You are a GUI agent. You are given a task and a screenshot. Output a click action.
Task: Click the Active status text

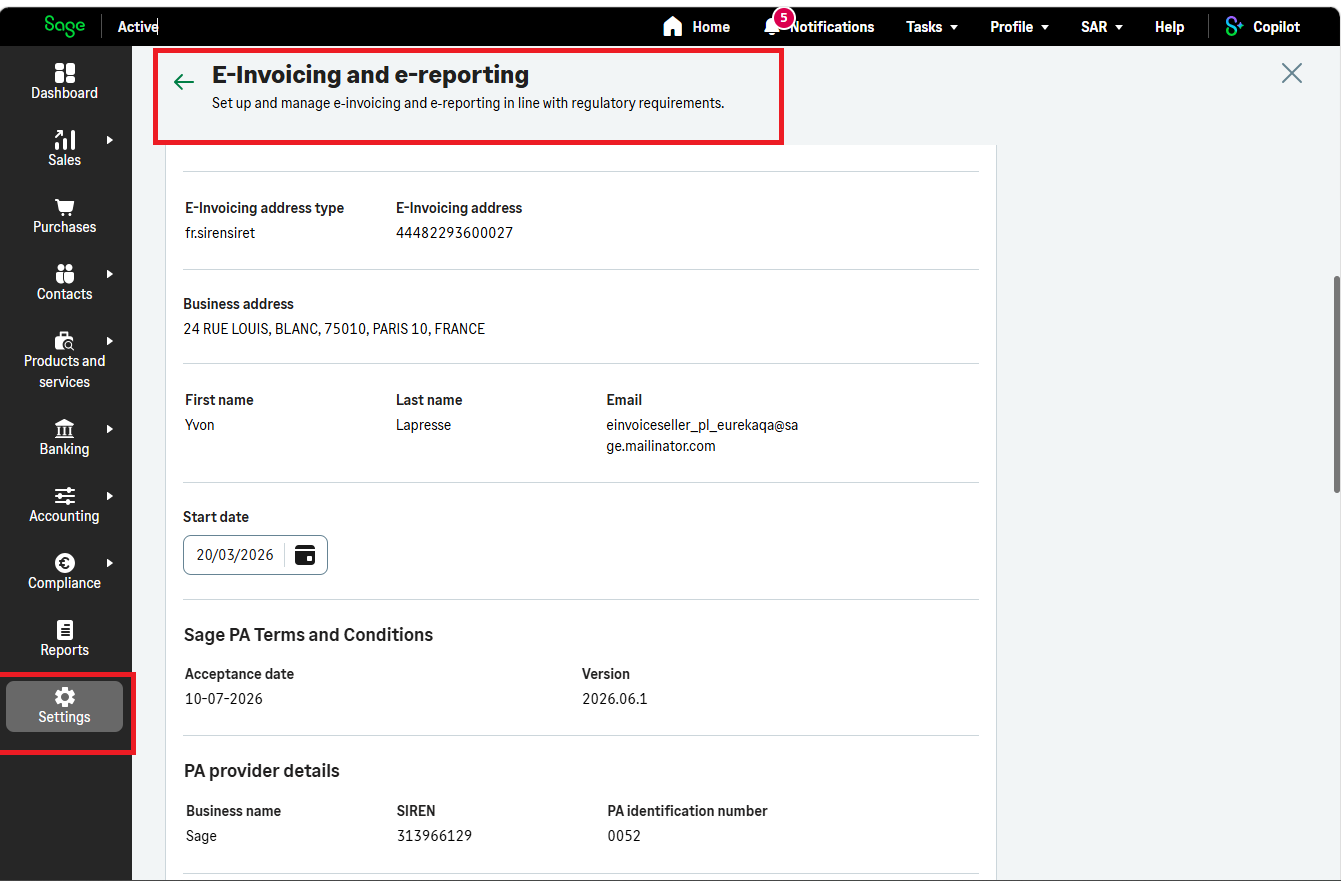138,27
